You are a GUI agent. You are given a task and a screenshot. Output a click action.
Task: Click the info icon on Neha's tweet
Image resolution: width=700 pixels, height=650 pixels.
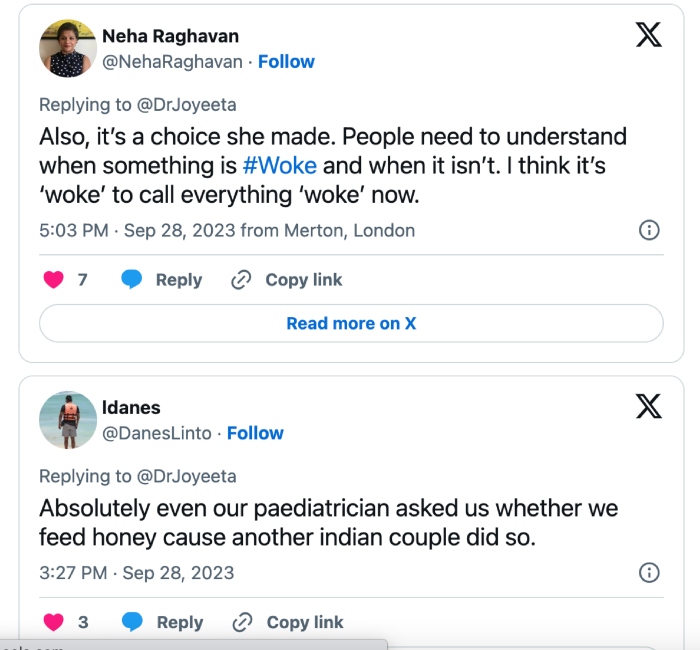point(649,231)
